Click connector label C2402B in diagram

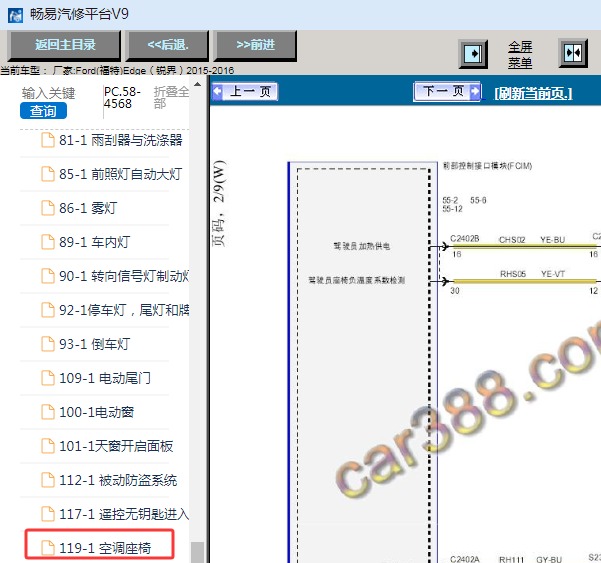464,239
